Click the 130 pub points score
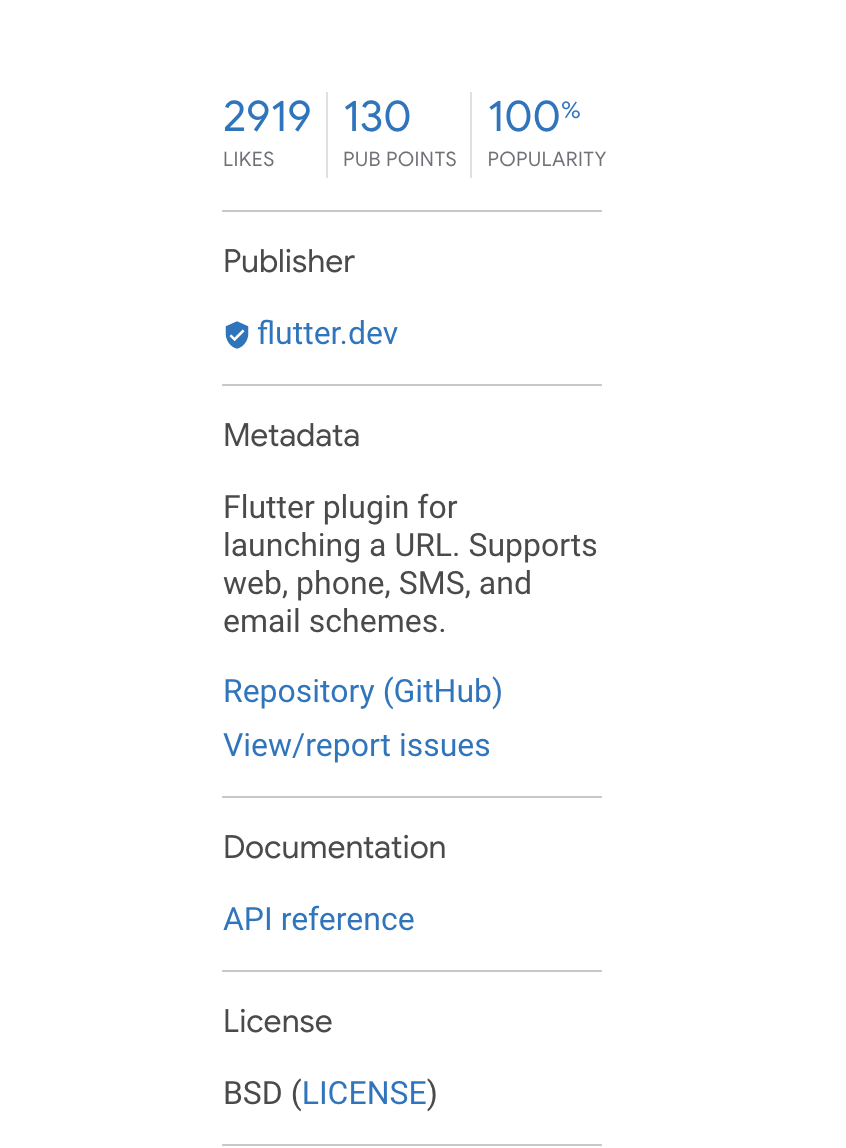Image resolution: width=846 pixels, height=1148 pixels. point(376,116)
